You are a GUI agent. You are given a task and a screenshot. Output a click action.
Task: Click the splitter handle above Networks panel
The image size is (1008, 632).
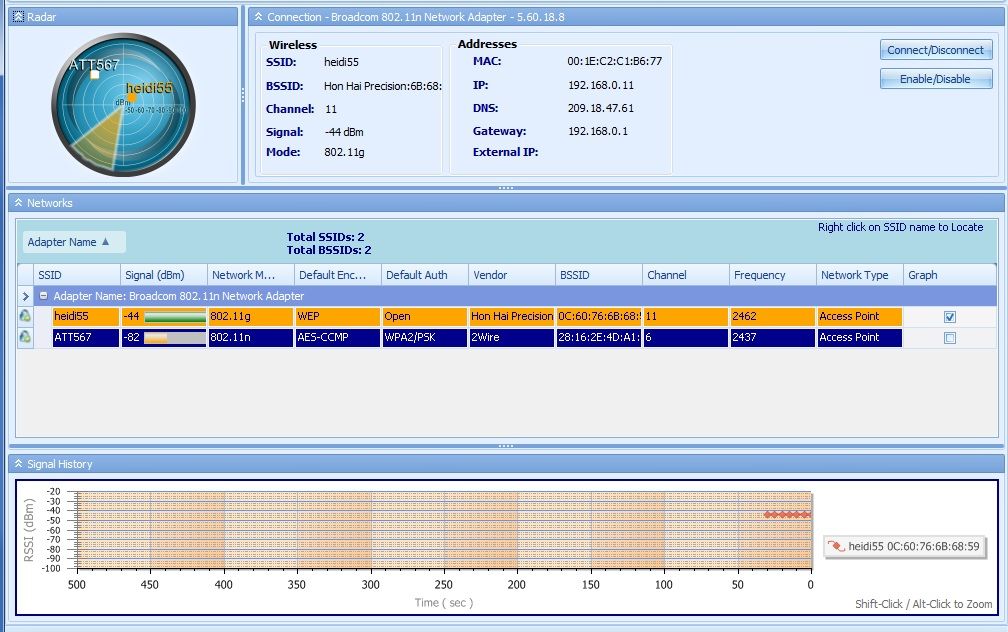click(506, 188)
